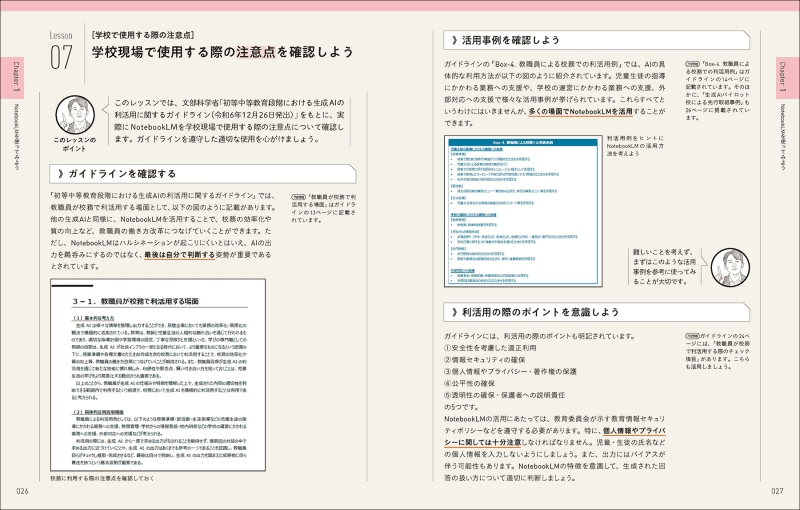Click the underlined phrase 多くの場面でNotebookLMを活用

pyautogui.click(x=581, y=111)
